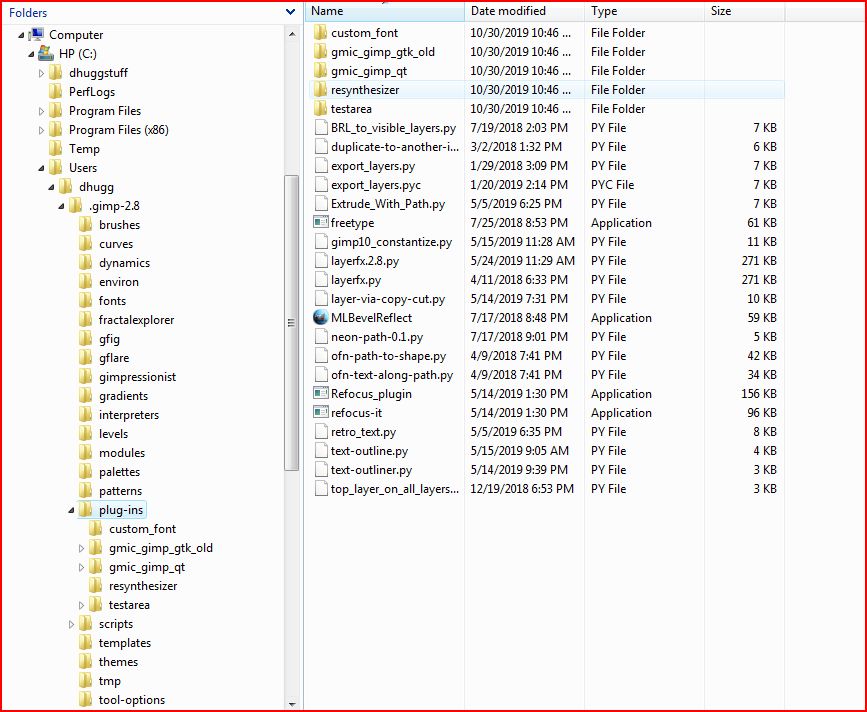
Task: Select file export_layers.py in list
Action: pos(373,166)
